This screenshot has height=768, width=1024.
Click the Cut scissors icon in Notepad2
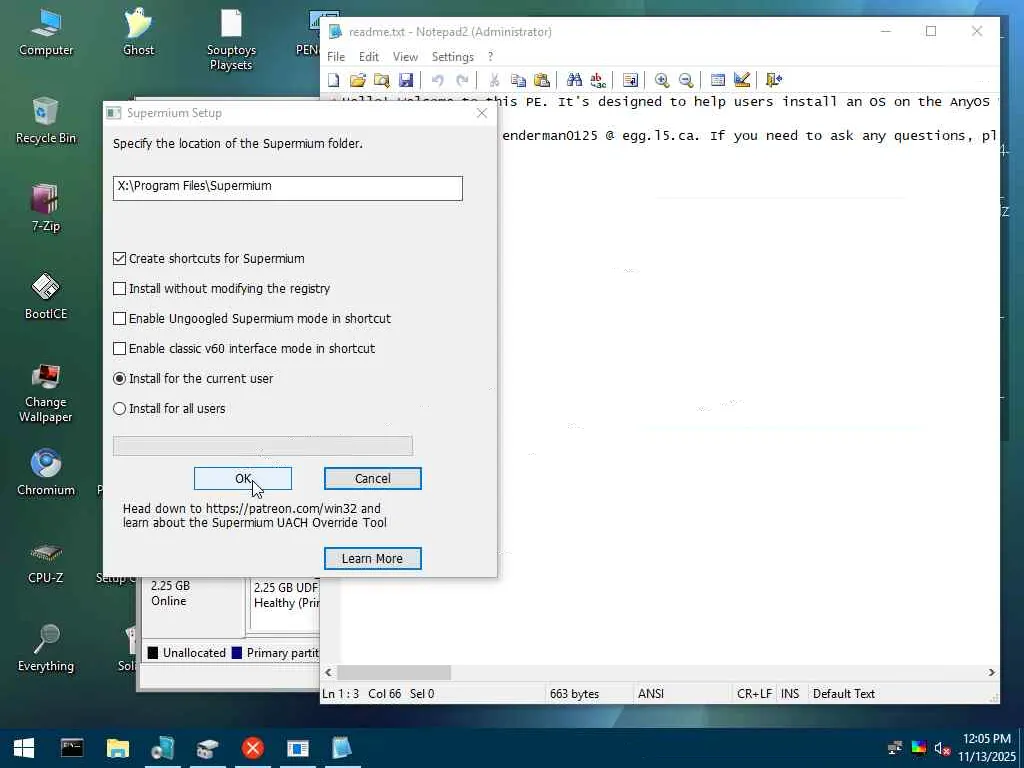tap(494, 80)
